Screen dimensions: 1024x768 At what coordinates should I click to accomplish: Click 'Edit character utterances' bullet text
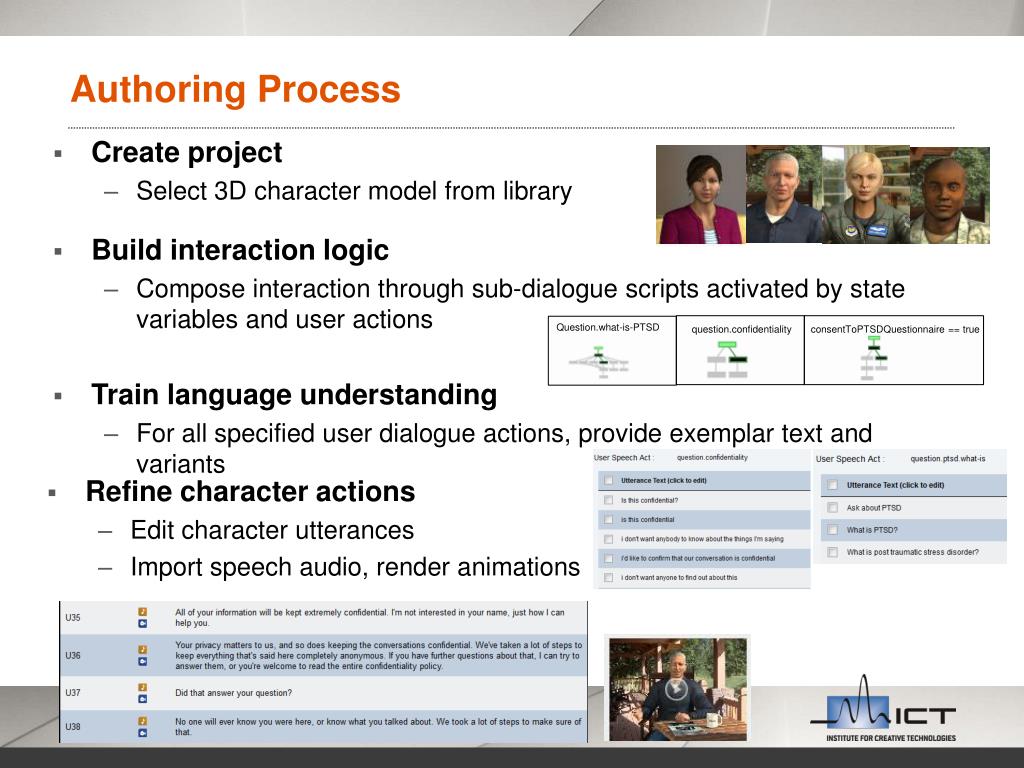pos(272,530)
